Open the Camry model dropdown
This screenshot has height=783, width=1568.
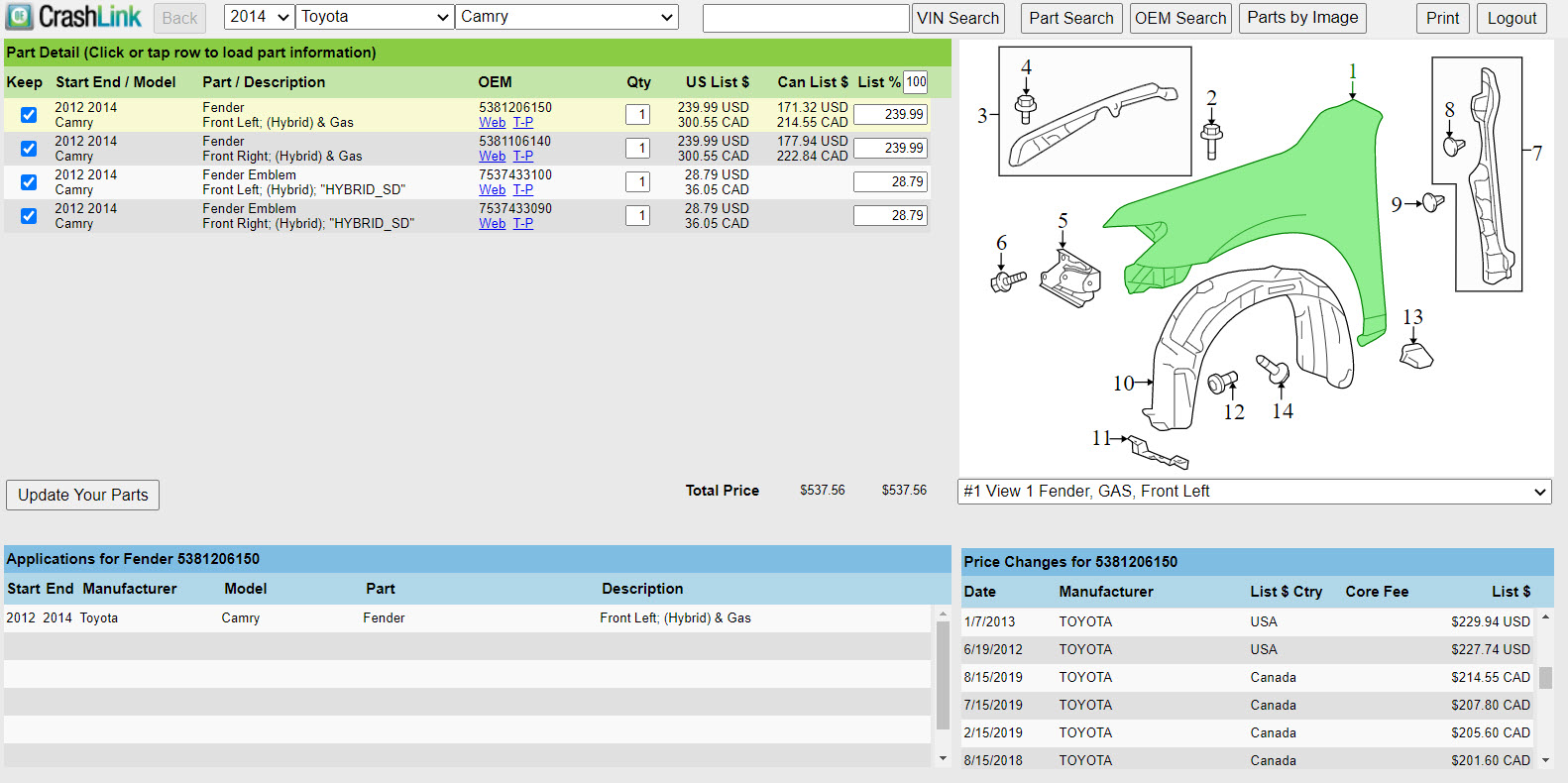coord(567,17)
